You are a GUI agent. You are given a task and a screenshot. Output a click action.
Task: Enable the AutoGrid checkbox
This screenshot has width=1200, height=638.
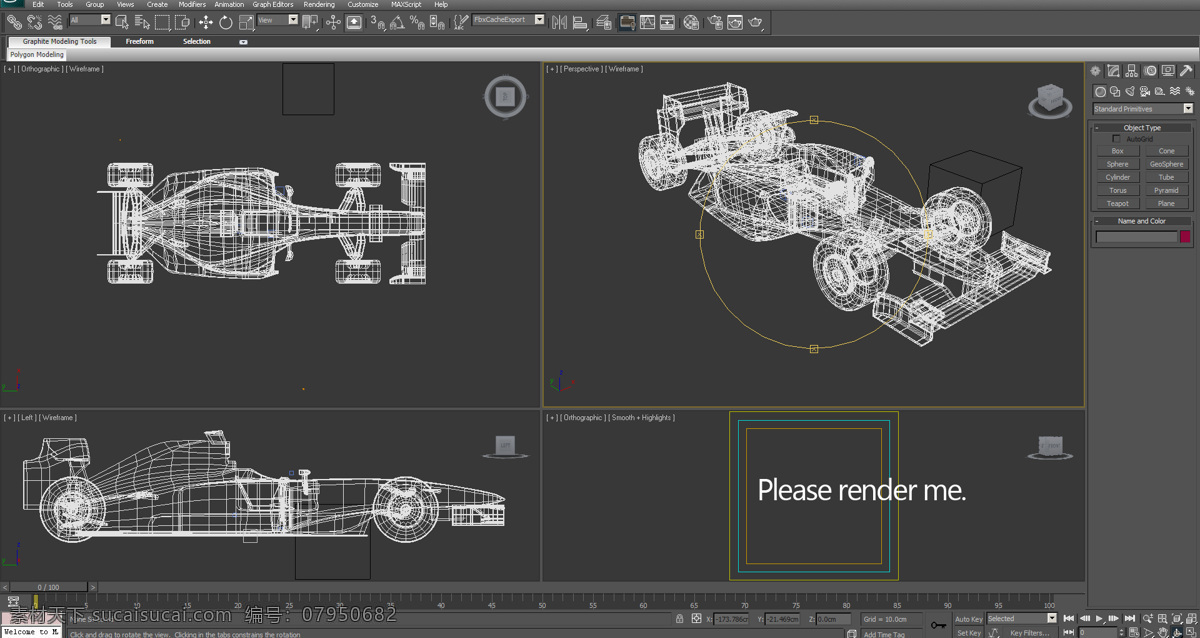(1117, 139)
